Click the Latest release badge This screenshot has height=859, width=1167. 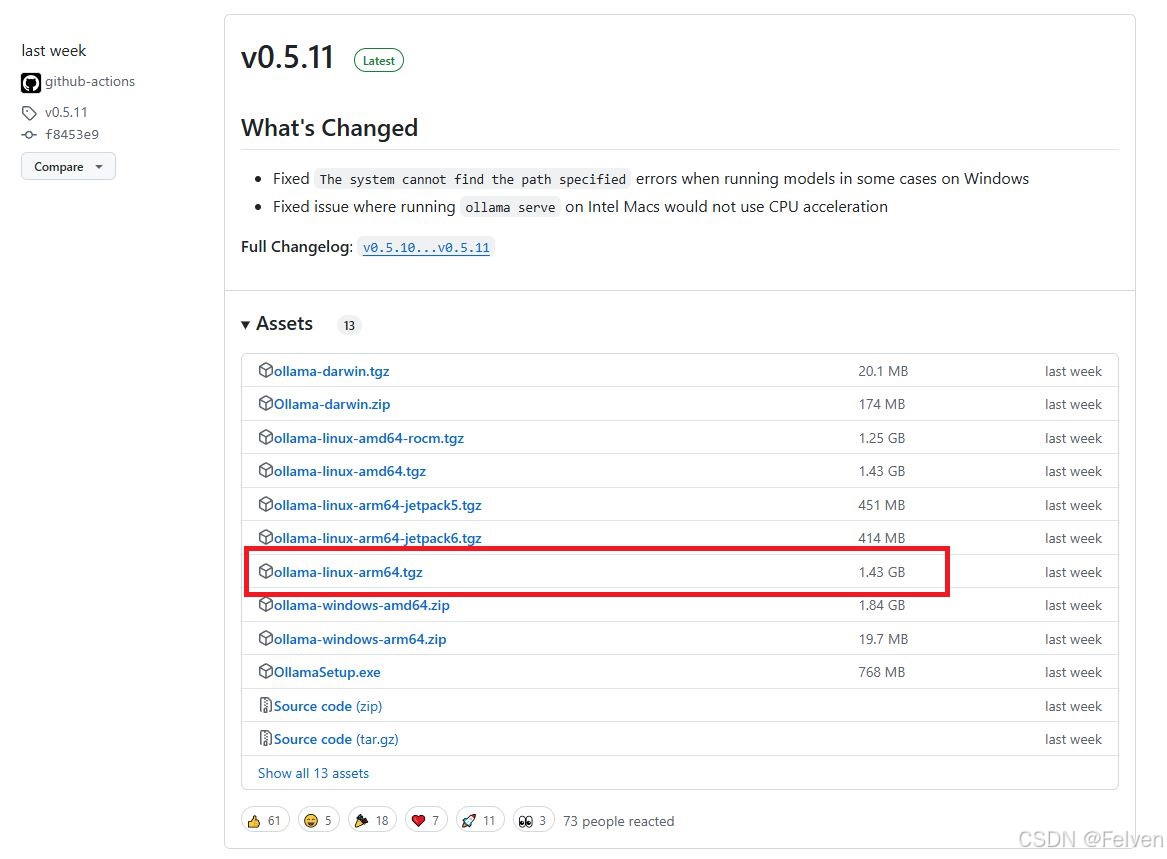coord(379,60)
